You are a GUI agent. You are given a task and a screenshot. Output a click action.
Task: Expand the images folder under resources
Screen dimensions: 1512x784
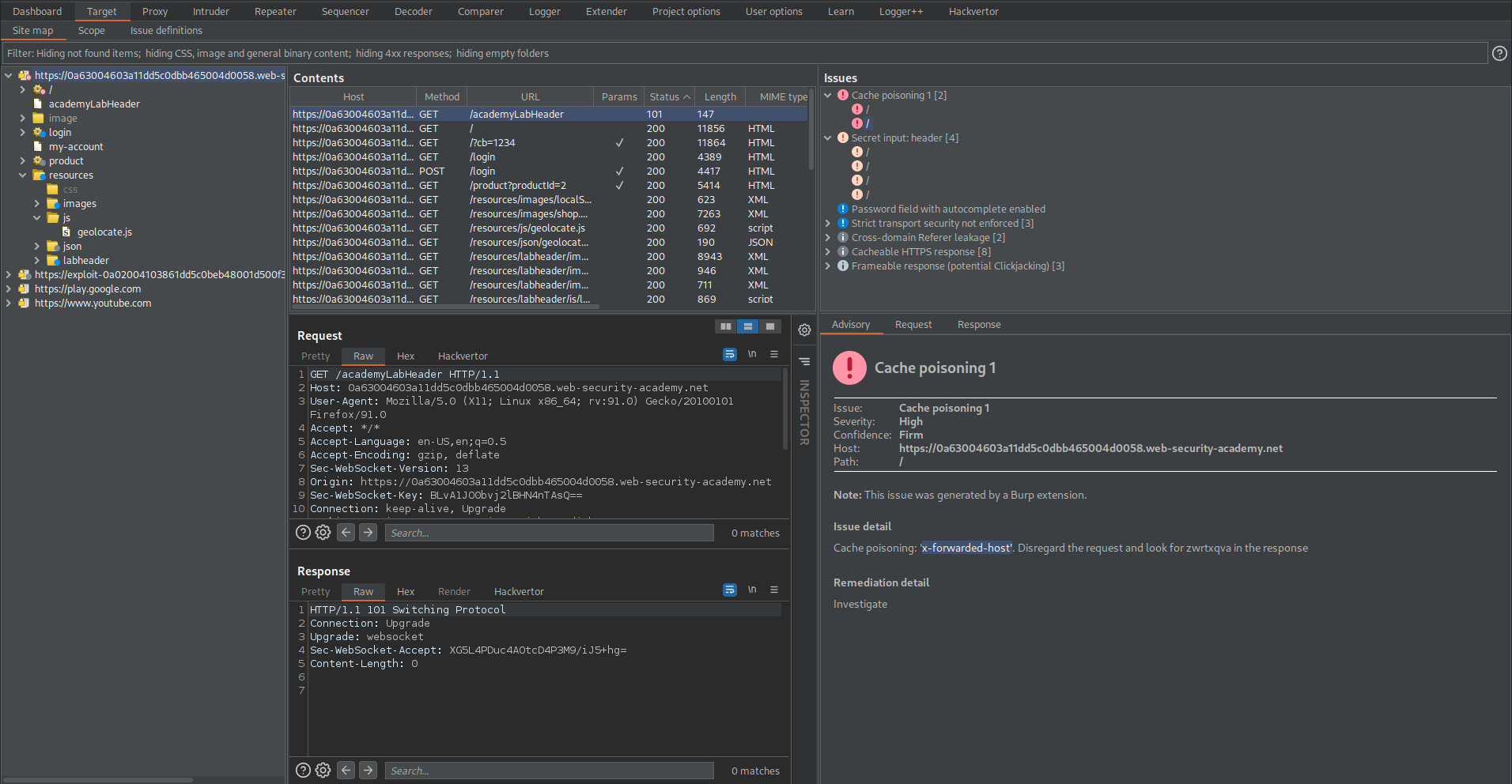click(x=37, y=204)
